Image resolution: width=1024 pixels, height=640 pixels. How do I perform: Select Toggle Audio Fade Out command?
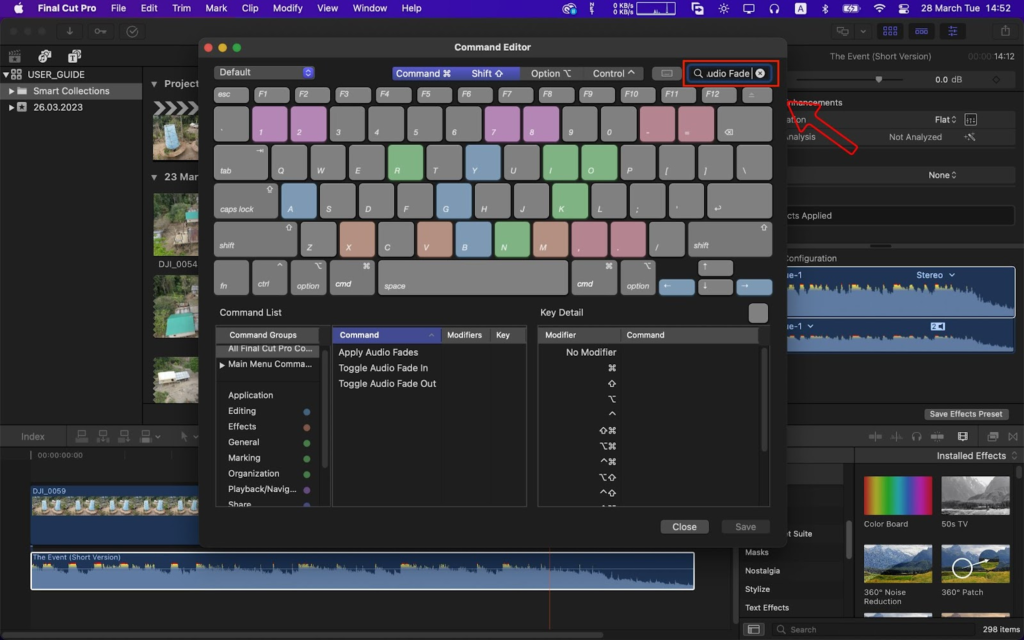[x=387, y=383]
